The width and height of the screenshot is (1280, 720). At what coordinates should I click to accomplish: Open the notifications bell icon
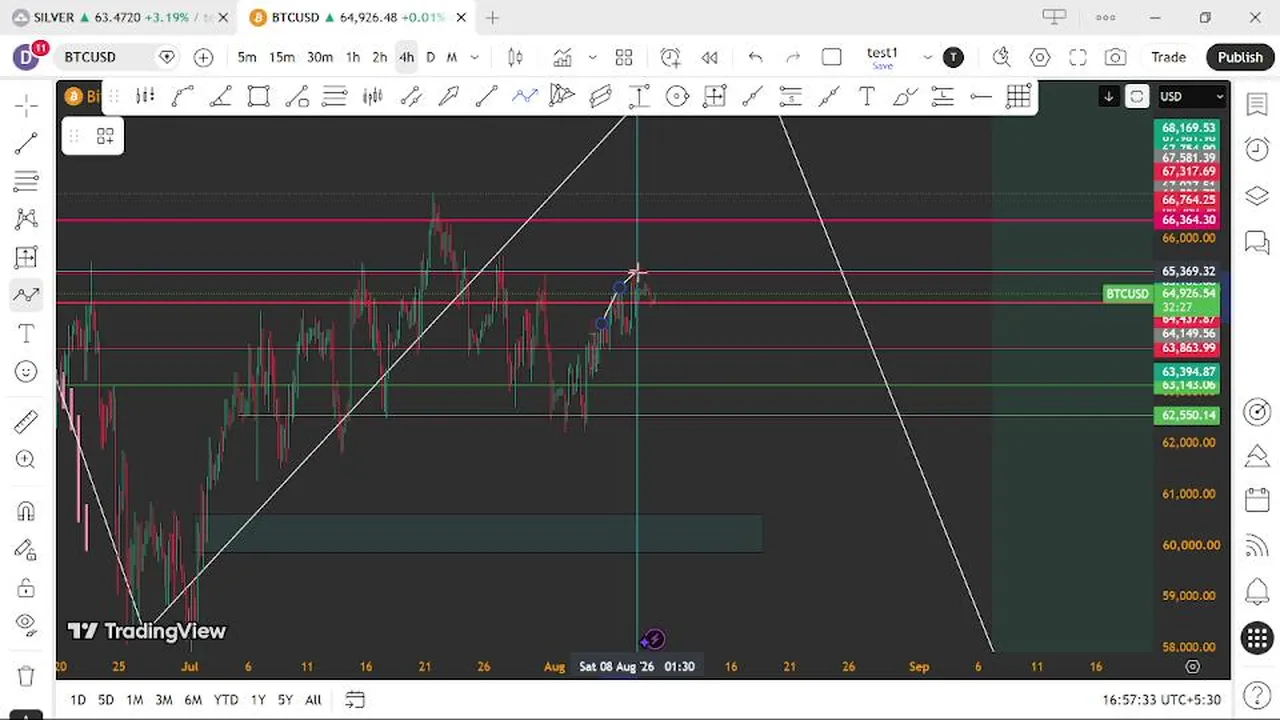pos(1257,591)
